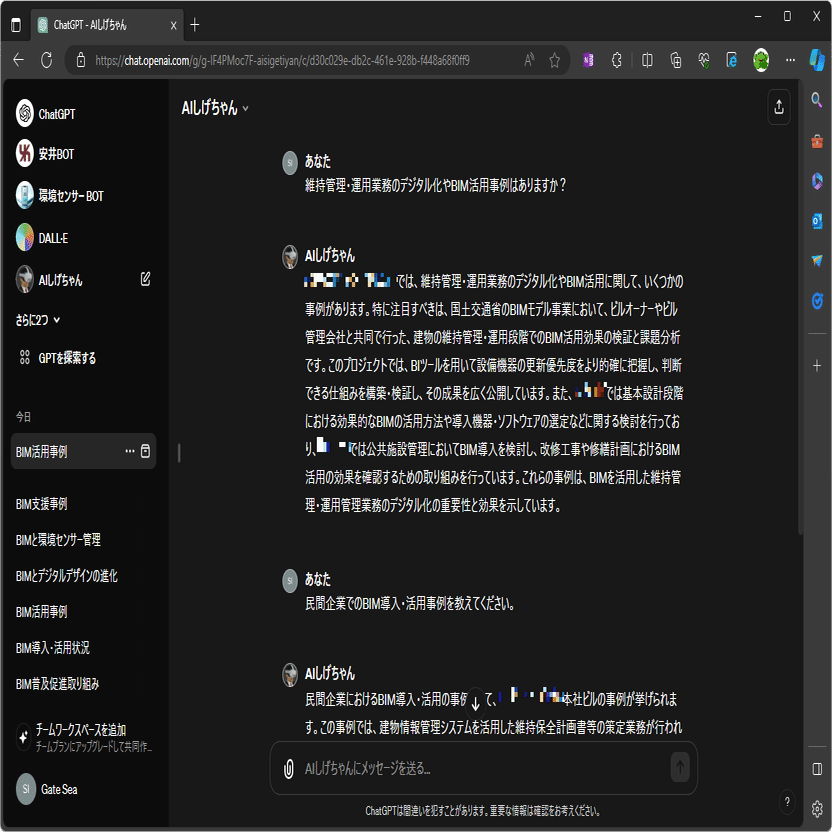Click the send message arrow button
Screen dimensions: 832x832
[680, 767]
